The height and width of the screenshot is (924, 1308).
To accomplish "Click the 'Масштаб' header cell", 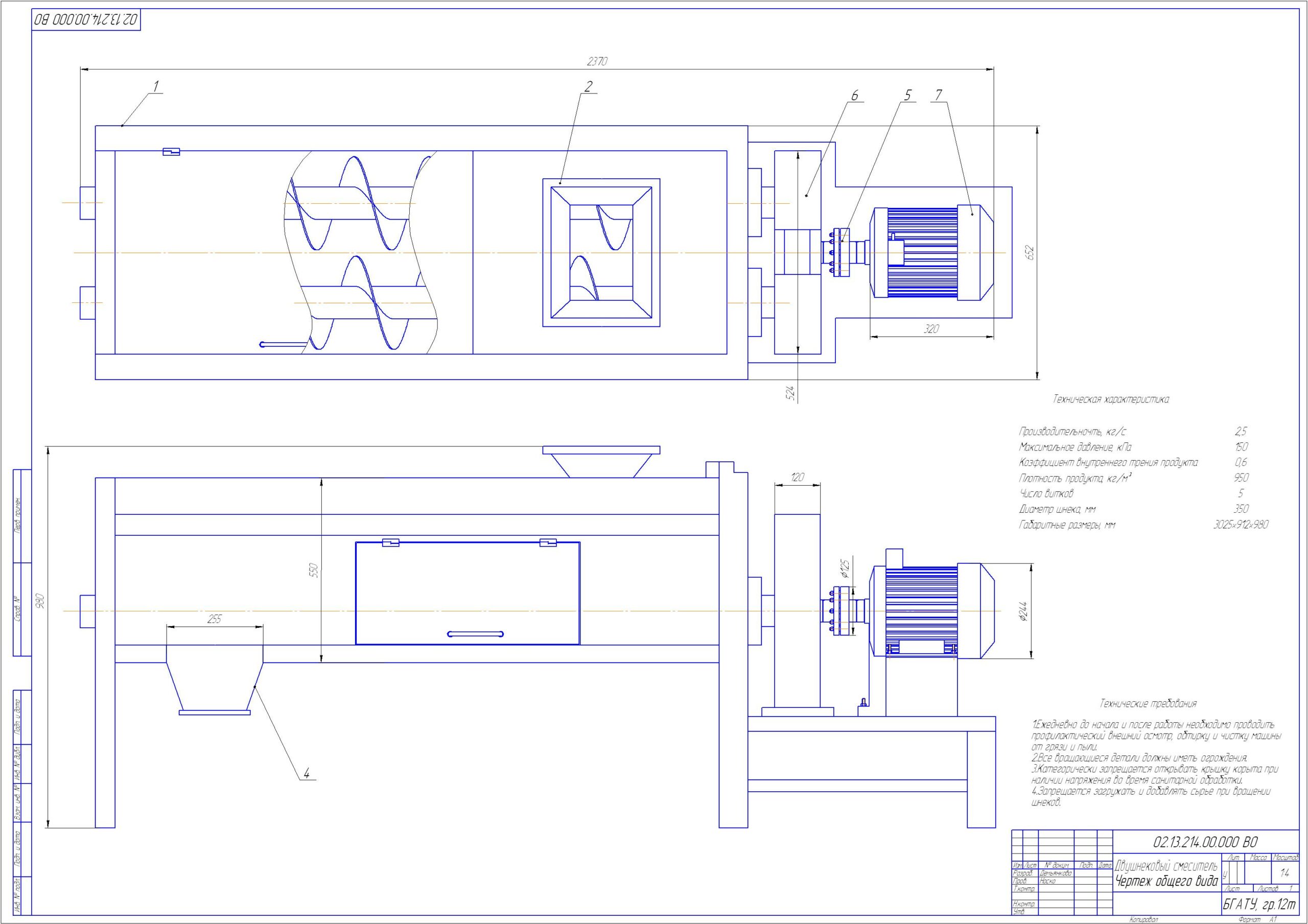I will (1286, 858).
